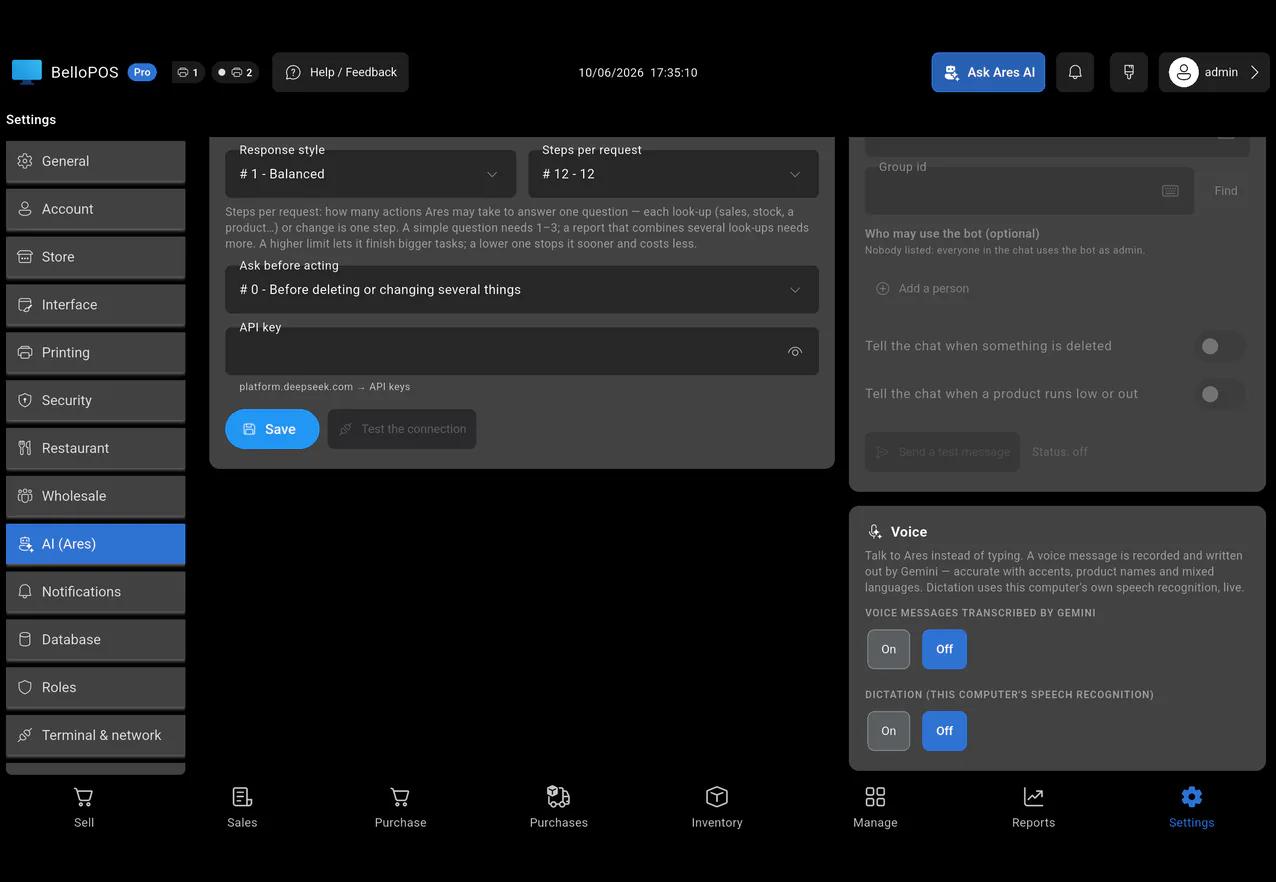This screenshot has height=882, width=1276.
Task: Open Inventory from the bottom bar
Action: pyautogui.click(x=717, y=808)
